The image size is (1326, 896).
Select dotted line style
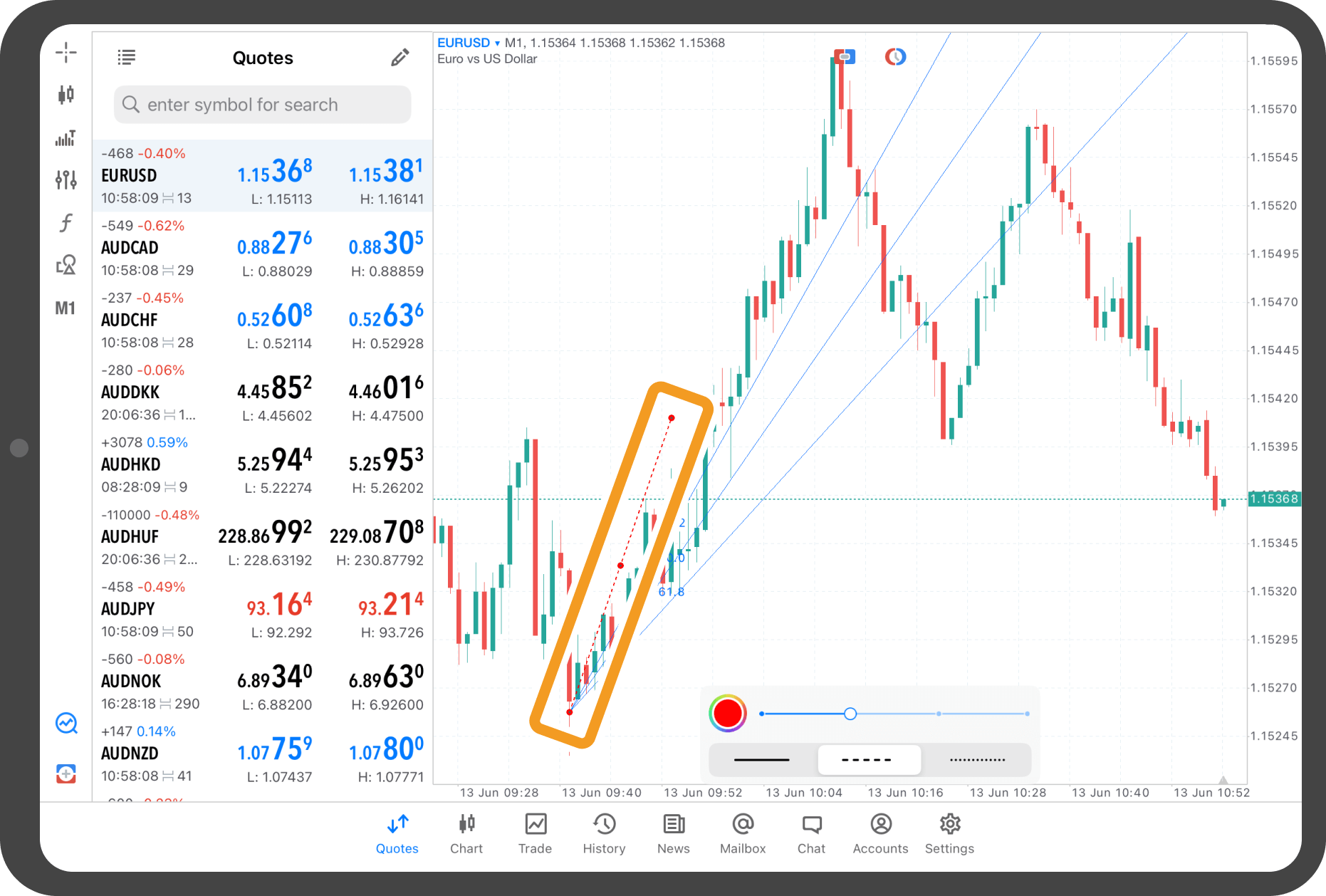977,760
